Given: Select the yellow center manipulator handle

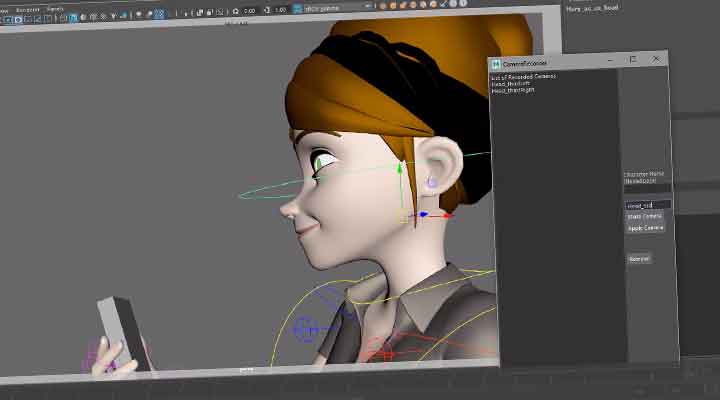Looking at the screenshot, I should point(403,214).
